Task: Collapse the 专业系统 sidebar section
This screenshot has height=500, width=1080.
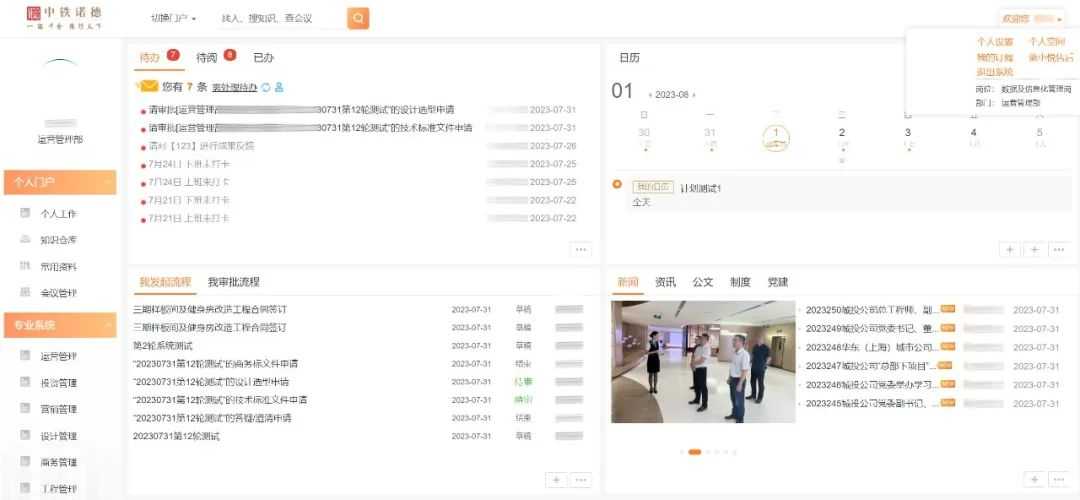Action: [106, 325]
